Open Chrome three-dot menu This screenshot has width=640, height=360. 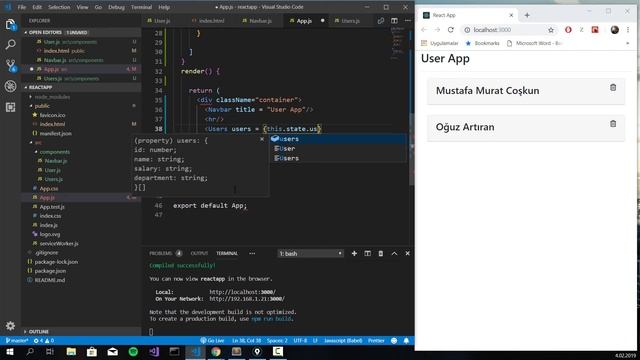pos(628,30)
